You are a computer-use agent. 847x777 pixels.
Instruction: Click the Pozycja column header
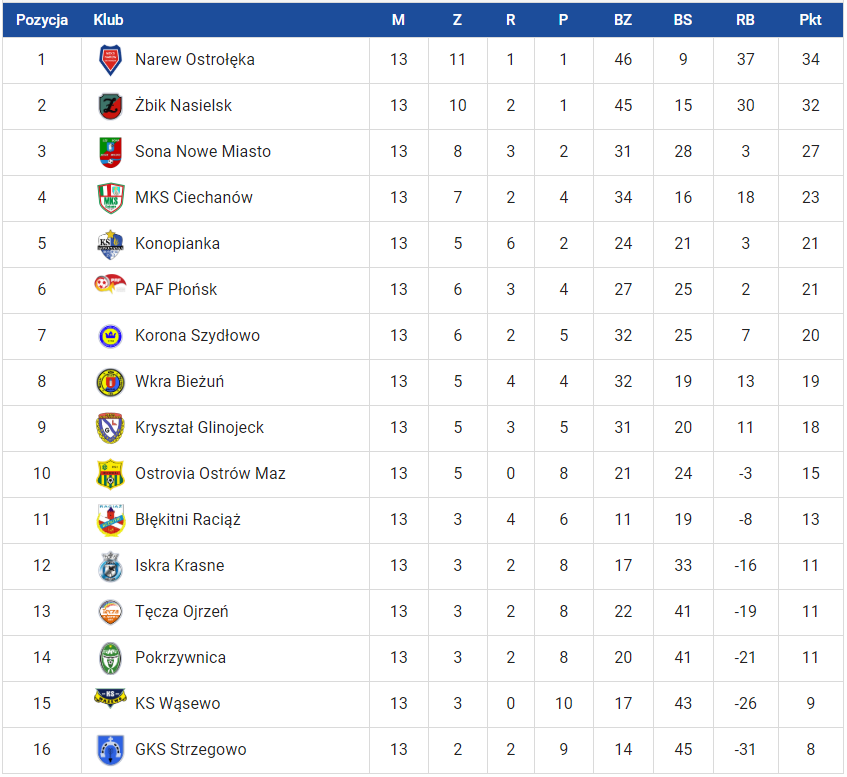coord(42,20)
